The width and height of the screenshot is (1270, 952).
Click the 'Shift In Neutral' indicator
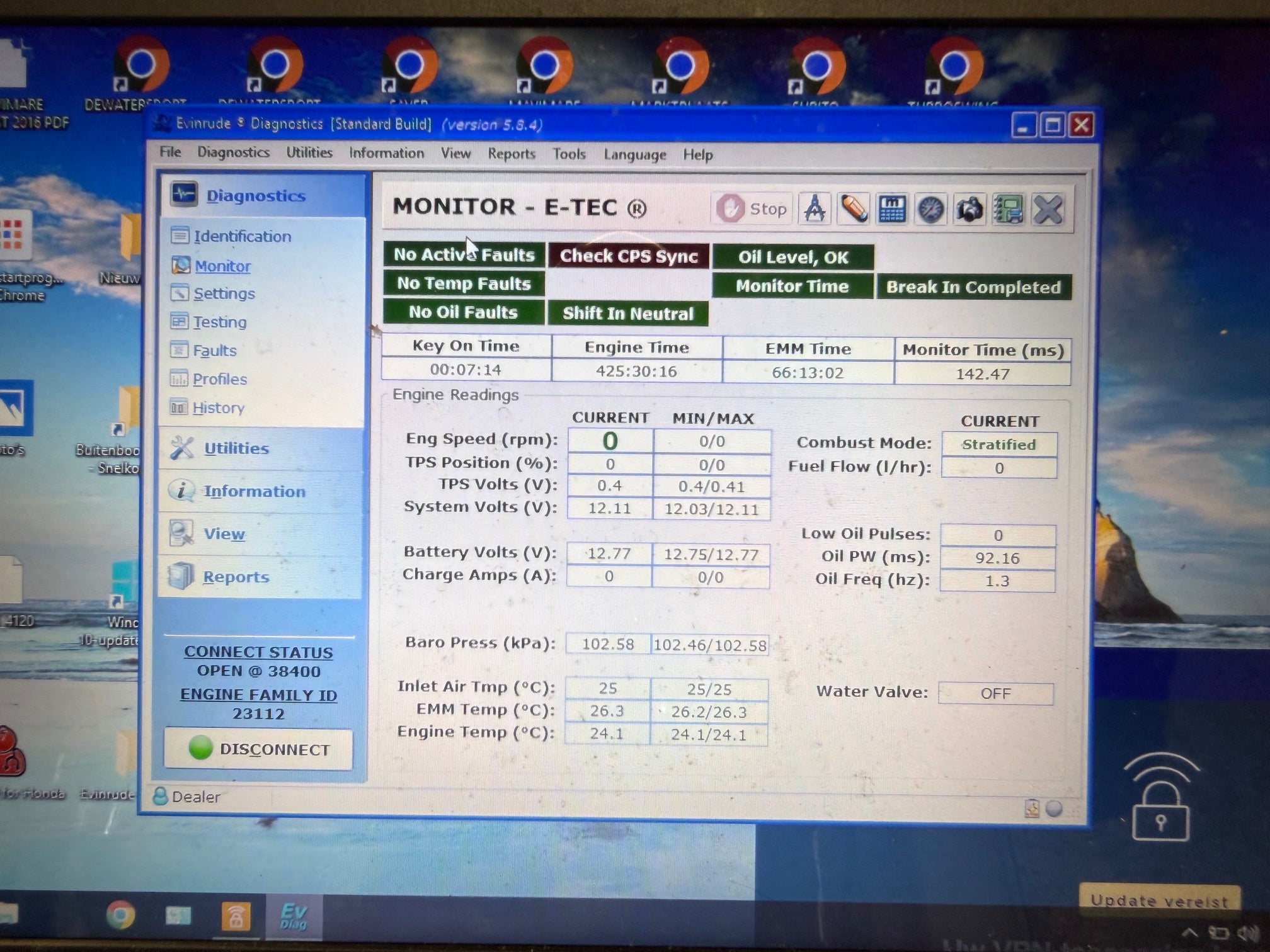coord(628,314)
